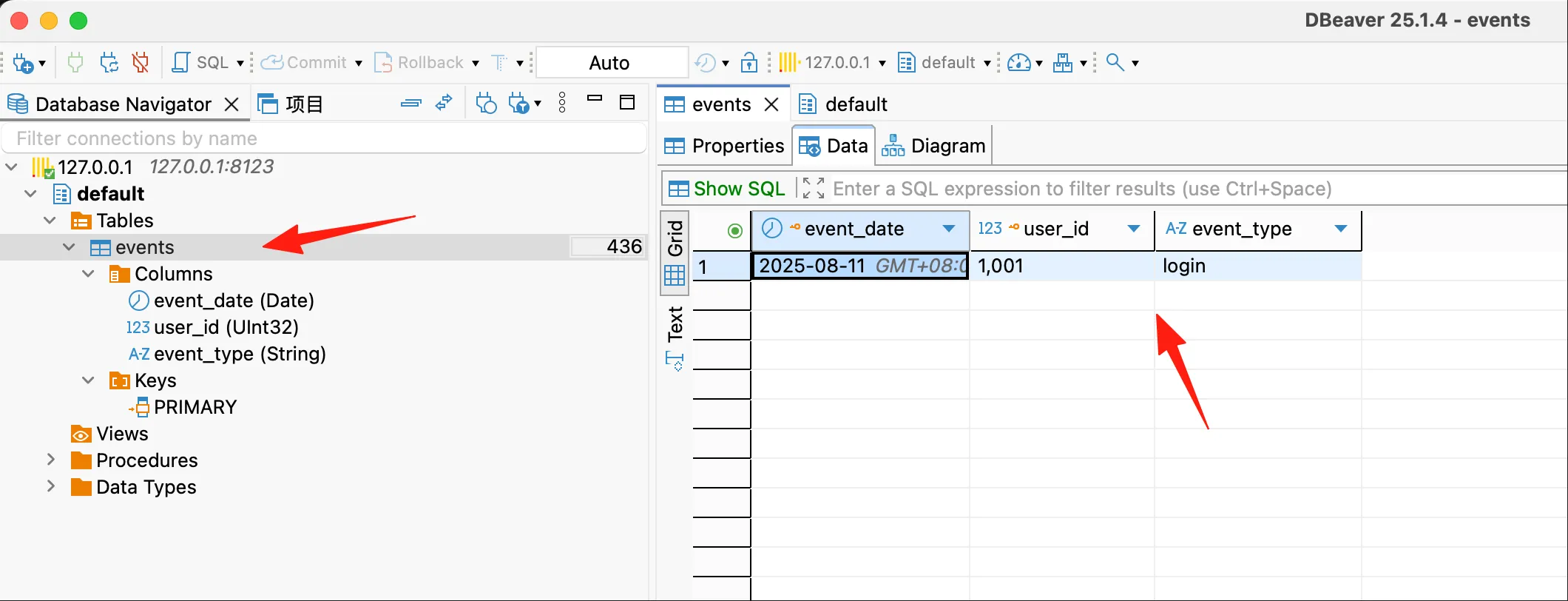Open the event_date column filter dropdown
Viewport: 1568px width, 601px height.
click(949, 229)
